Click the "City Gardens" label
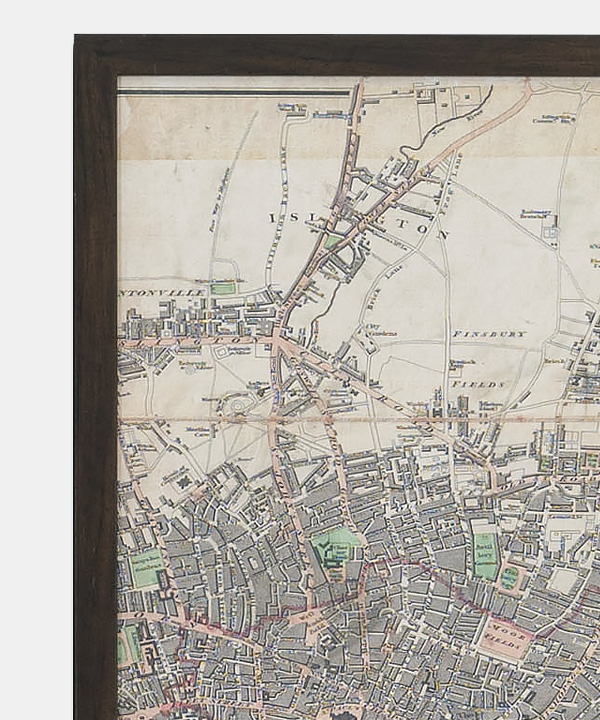 click(381, 331)
